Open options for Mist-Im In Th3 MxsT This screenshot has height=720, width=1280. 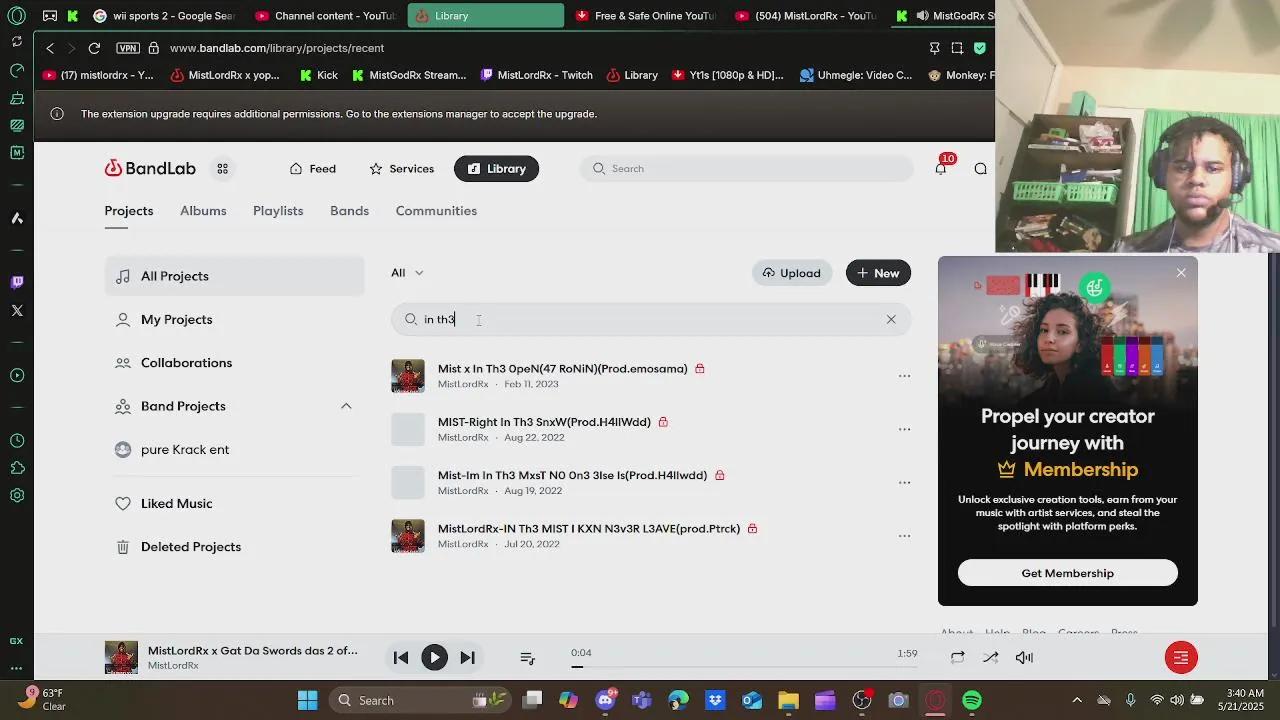pos(904,482)
